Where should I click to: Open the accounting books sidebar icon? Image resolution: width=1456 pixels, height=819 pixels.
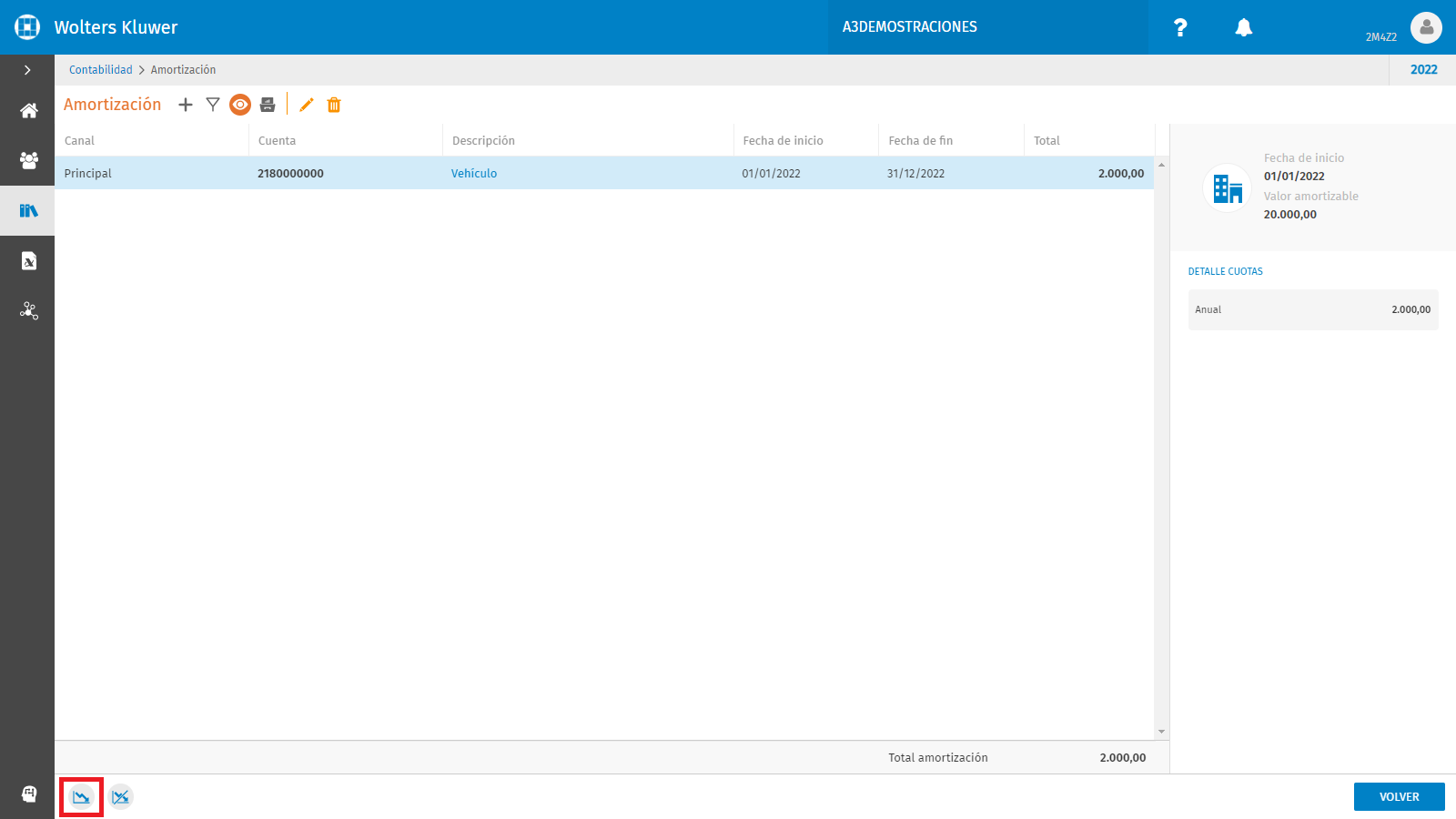pyautogui.click(x=29, y=211)
